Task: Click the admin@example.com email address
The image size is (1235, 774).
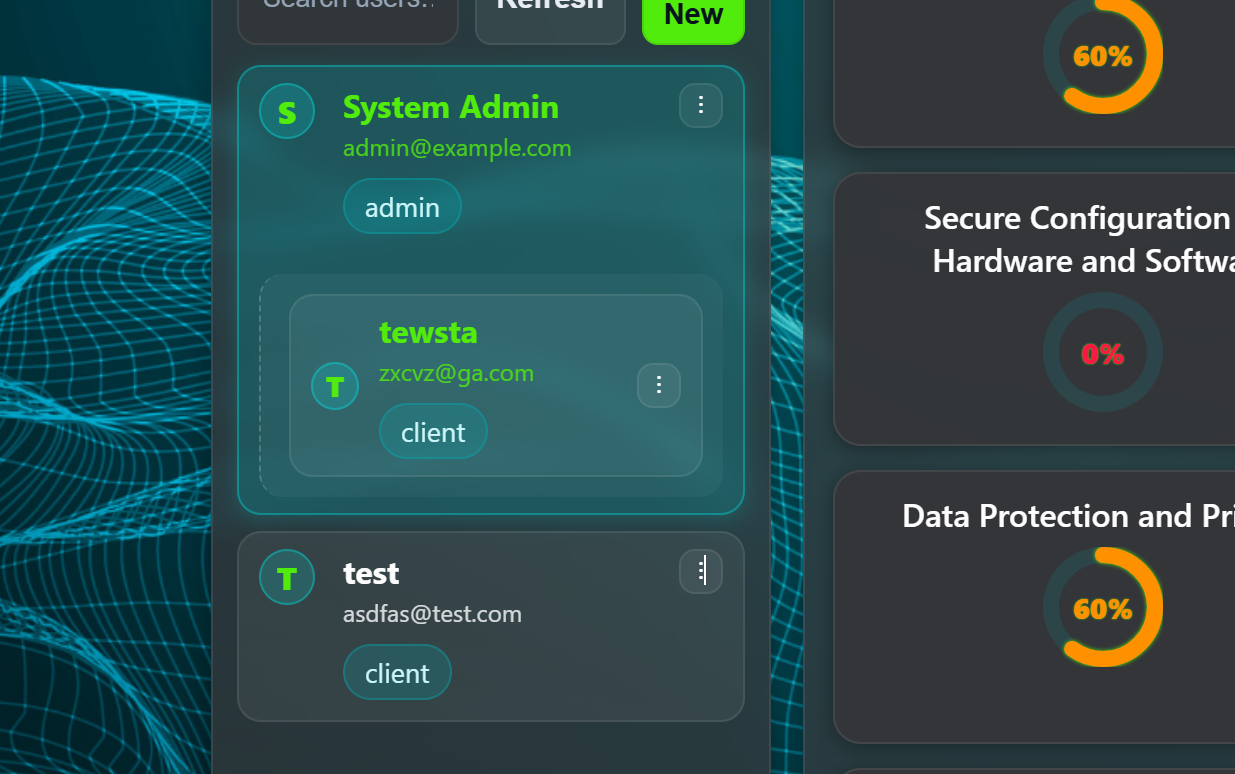Action: click(x=457, y=149)
